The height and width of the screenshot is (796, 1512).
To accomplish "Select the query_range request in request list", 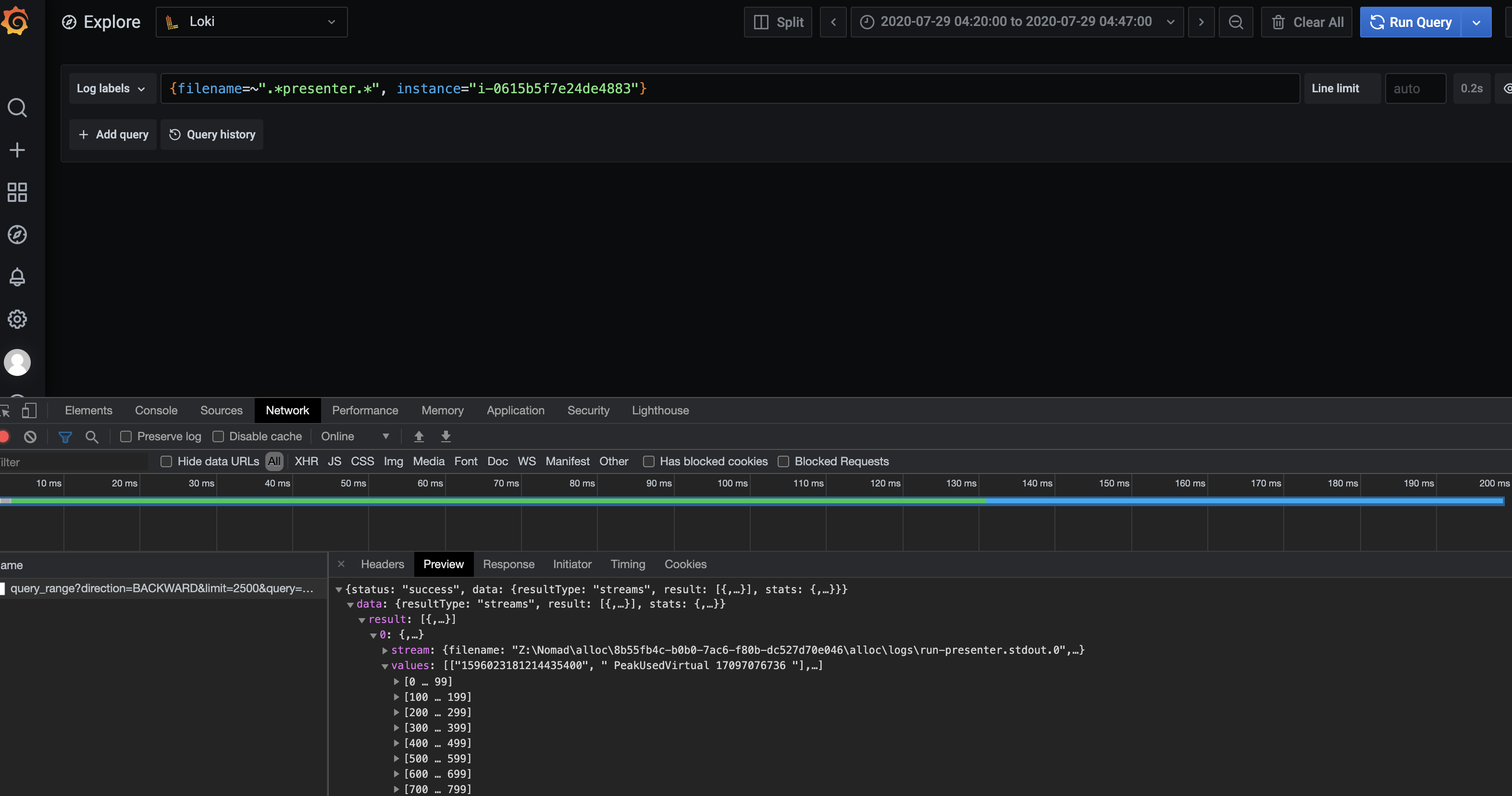I will coord(161,588).
